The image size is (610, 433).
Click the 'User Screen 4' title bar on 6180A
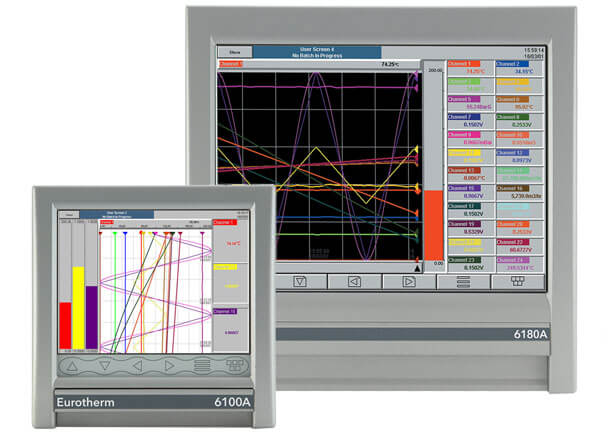[x=317, y=52]
